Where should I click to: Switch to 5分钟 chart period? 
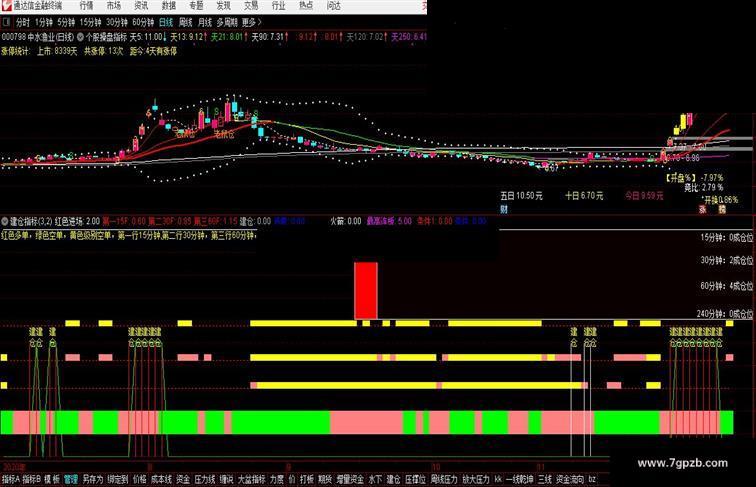click(66, 22)
